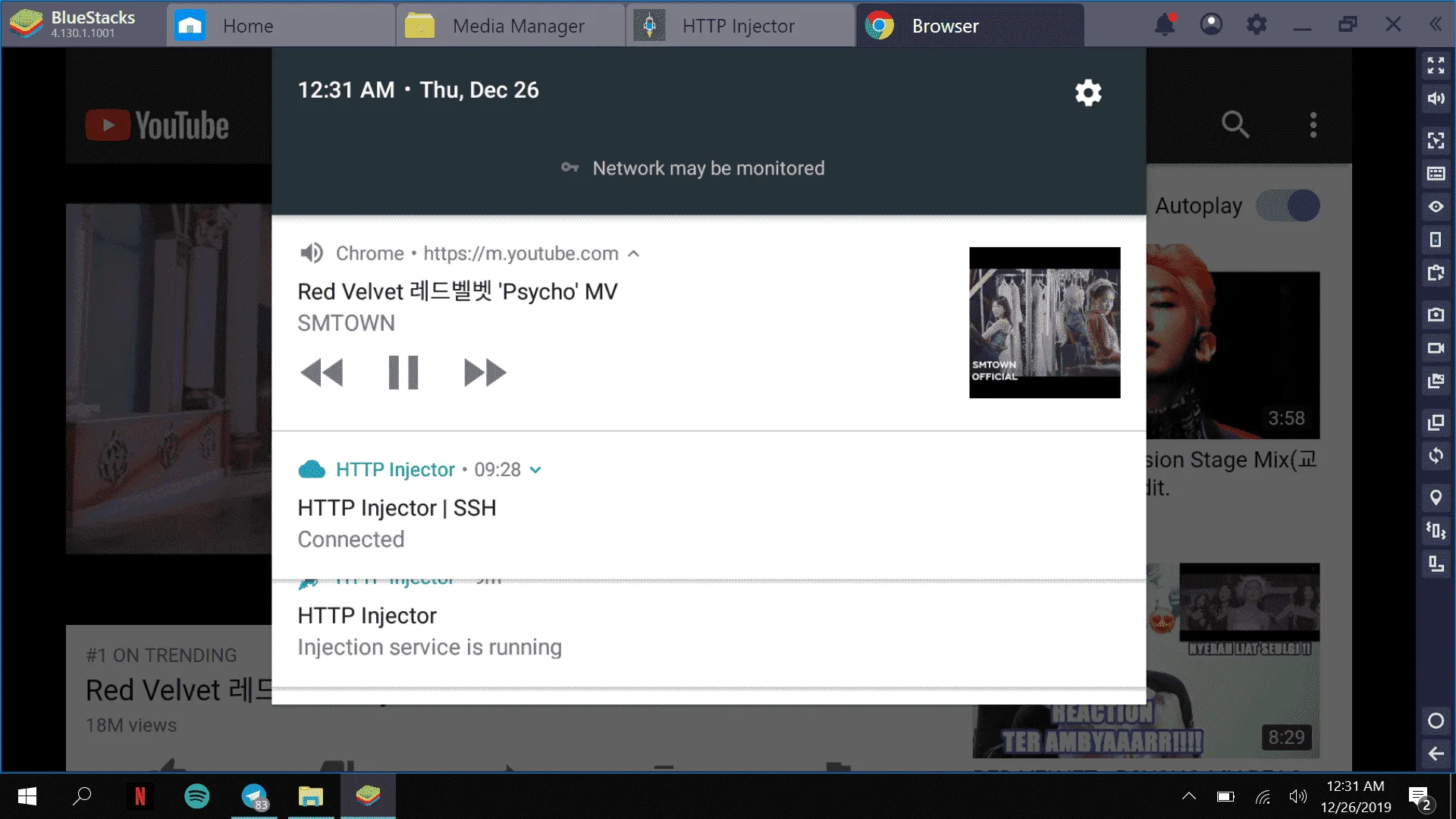This screenshot has width=1456, height=819.
Task: Switch to the Media Manager tab
Action: tap(511, 26)
